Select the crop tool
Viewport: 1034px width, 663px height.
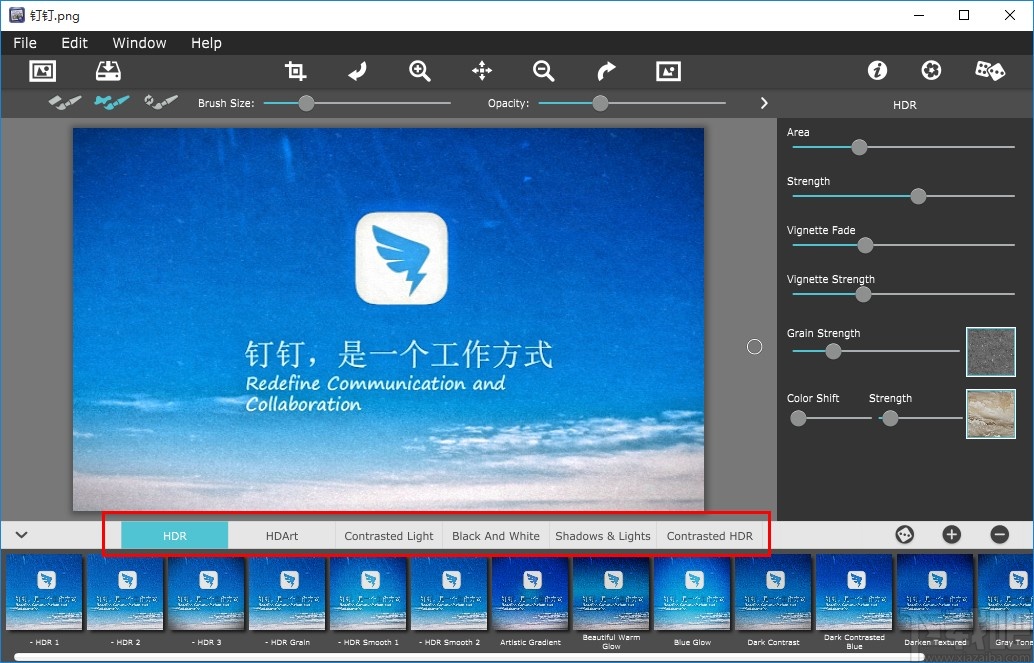pos(295,71)
